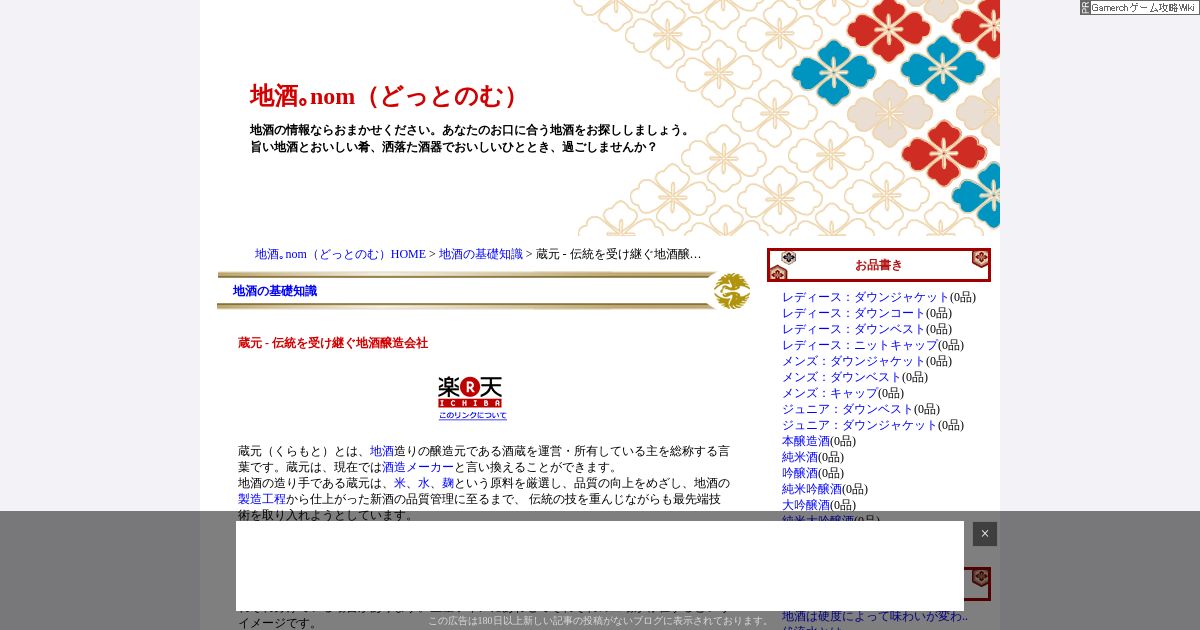Open メンズ：キャップ category

[x=830, y=393]
